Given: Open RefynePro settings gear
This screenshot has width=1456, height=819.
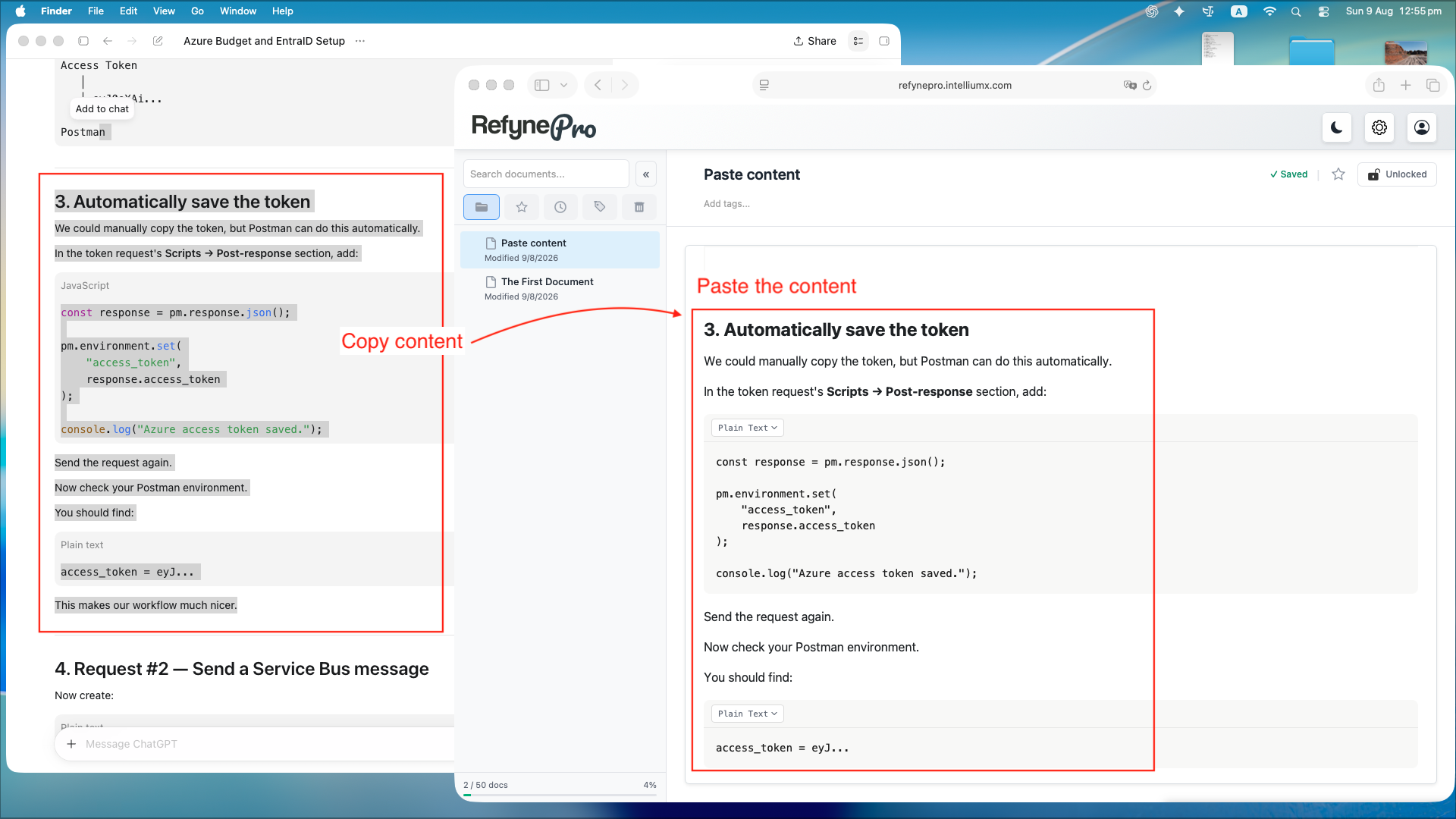Looking at the screenshot, I should pos(1379,127).
